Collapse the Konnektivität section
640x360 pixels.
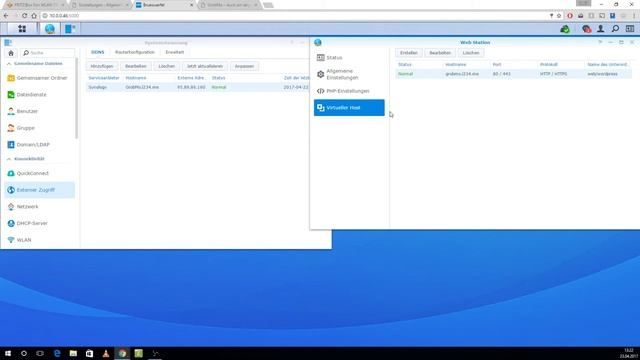click(x=9, y=159)
